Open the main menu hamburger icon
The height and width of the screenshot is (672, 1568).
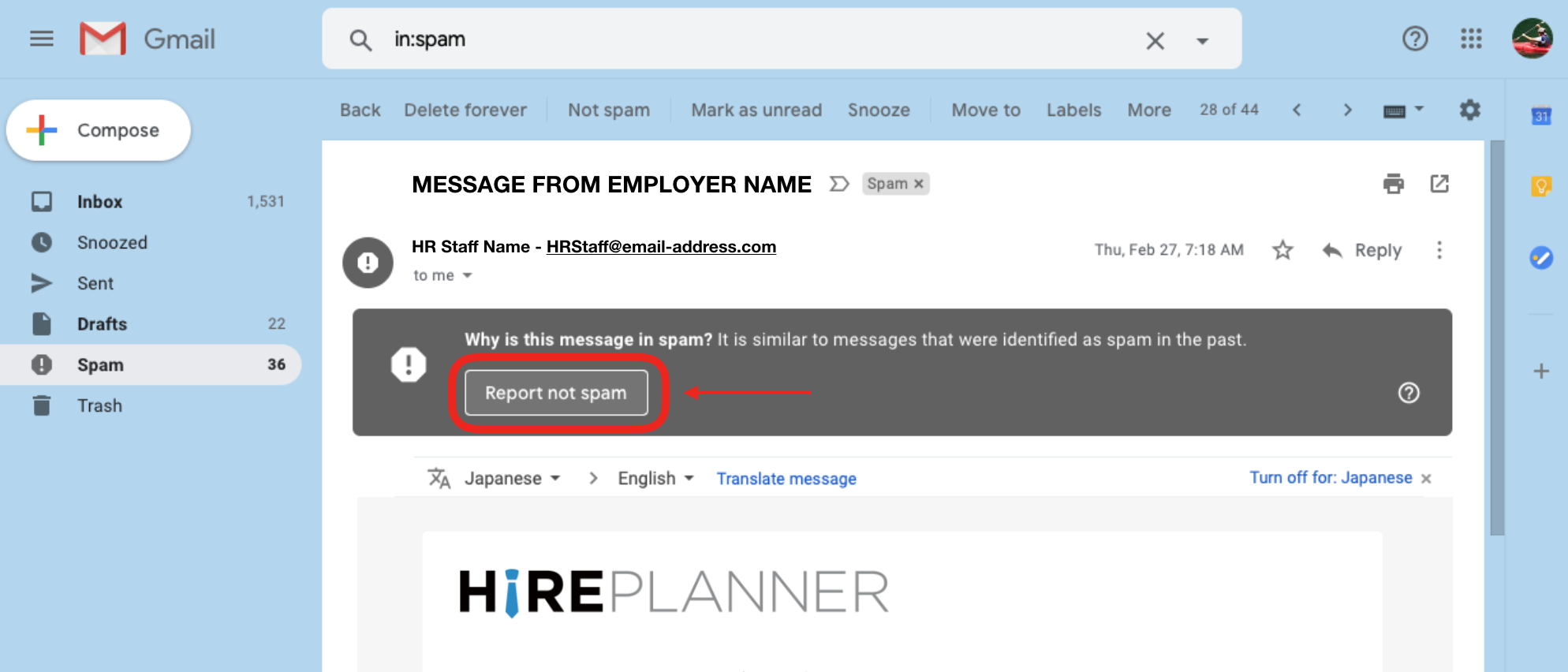pos(42,39)
